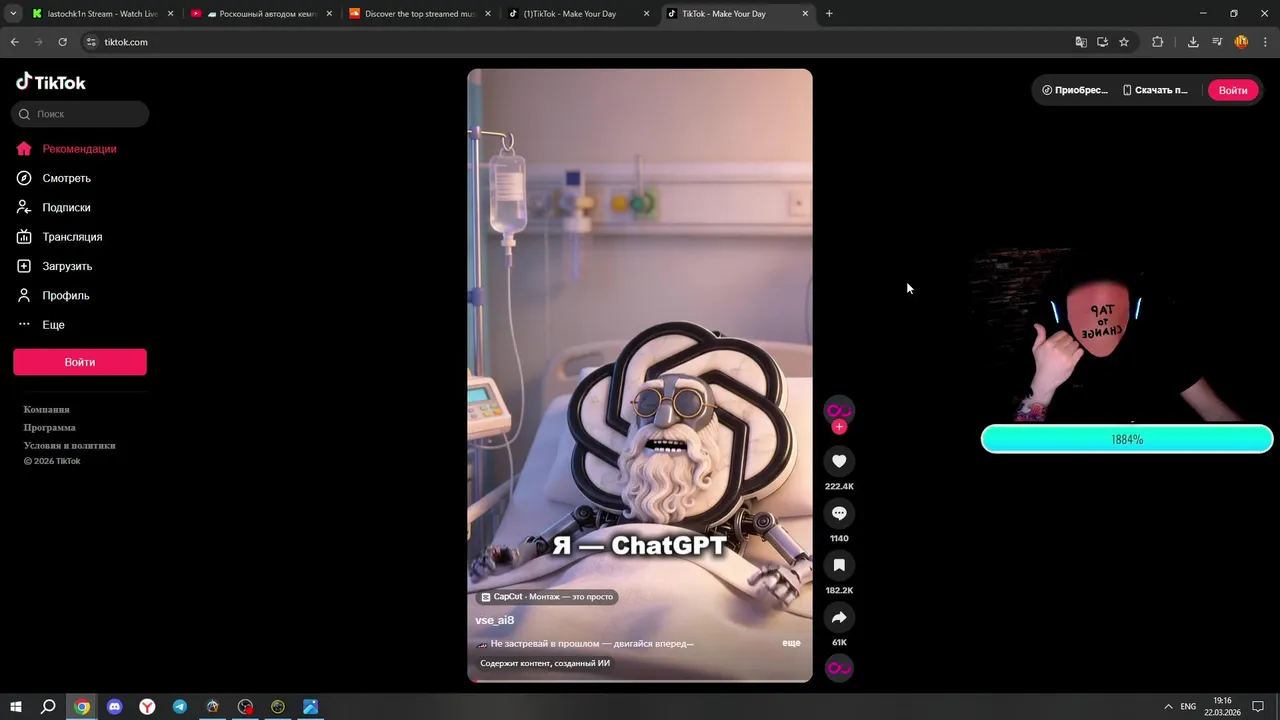Screen dimensions: 1280x720
Task: Open the browser extensions menu
Action: 1158,42
